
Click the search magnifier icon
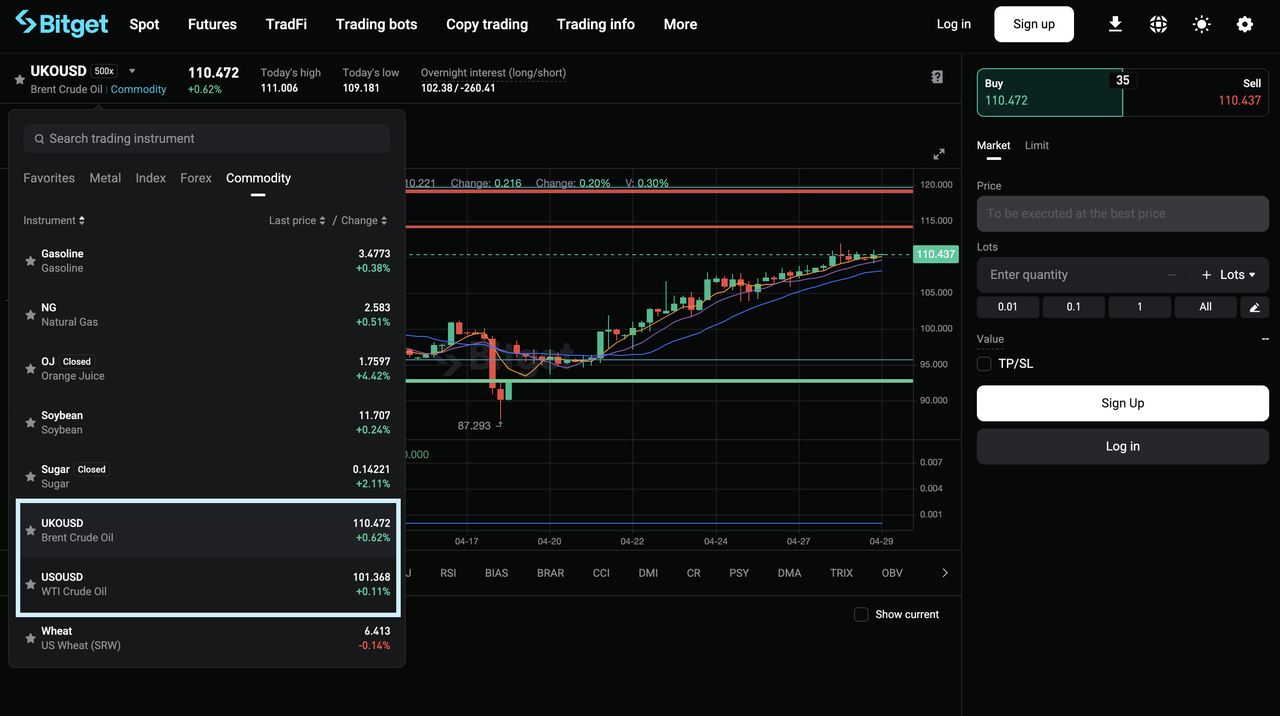39,139
